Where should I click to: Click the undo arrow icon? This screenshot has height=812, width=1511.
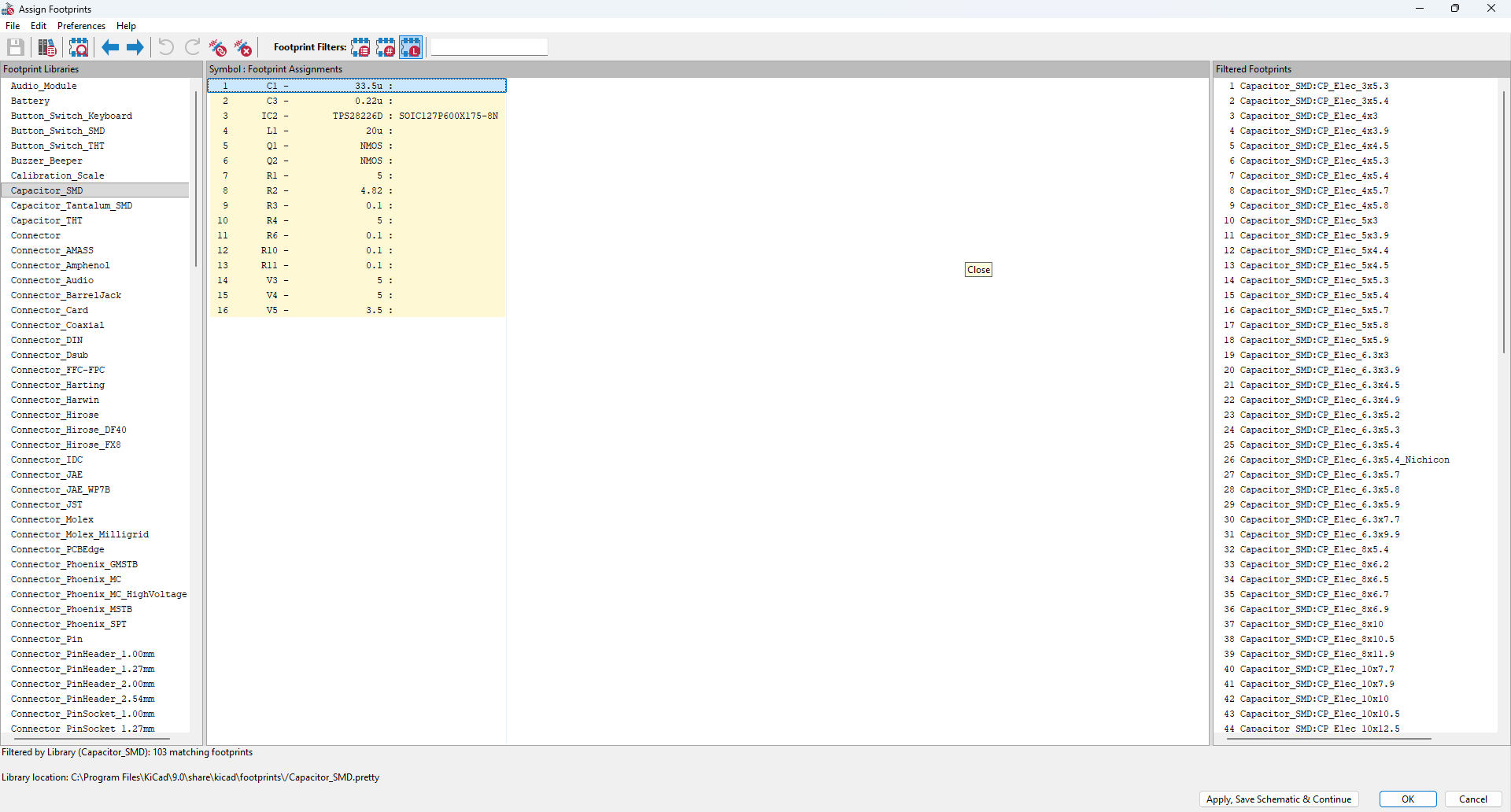click(x=166, y=48)
